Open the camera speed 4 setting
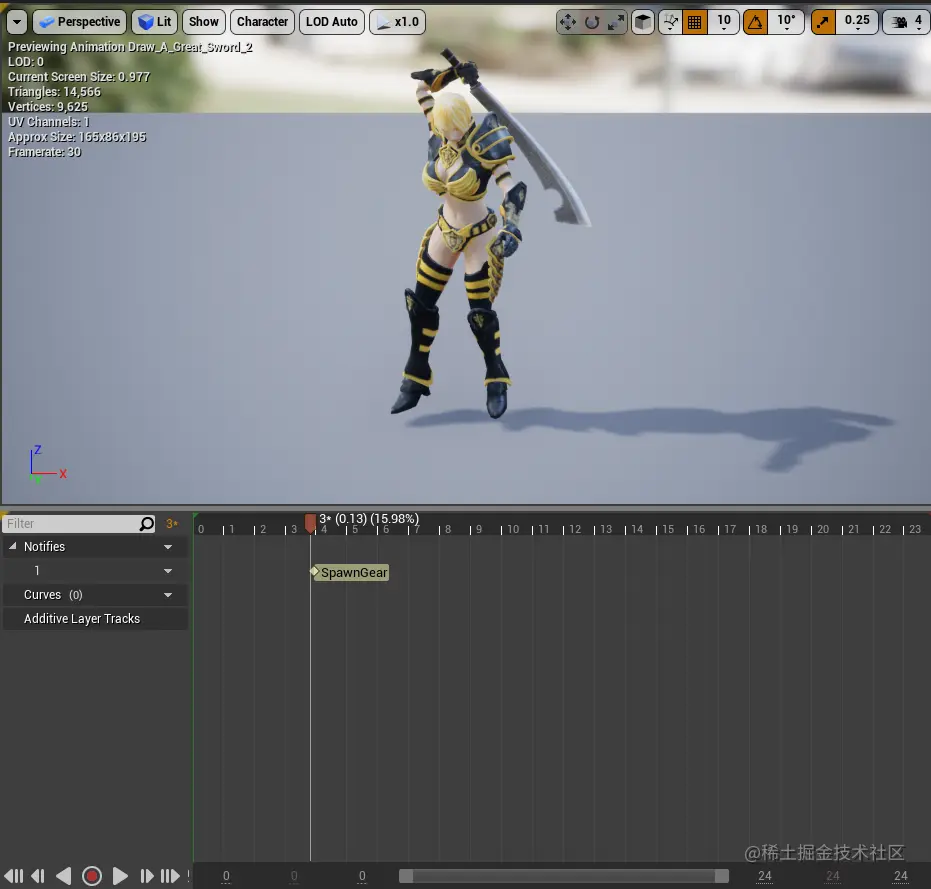Screen dimensions: 931x889 pyautogui.click(x=906, y=23)
